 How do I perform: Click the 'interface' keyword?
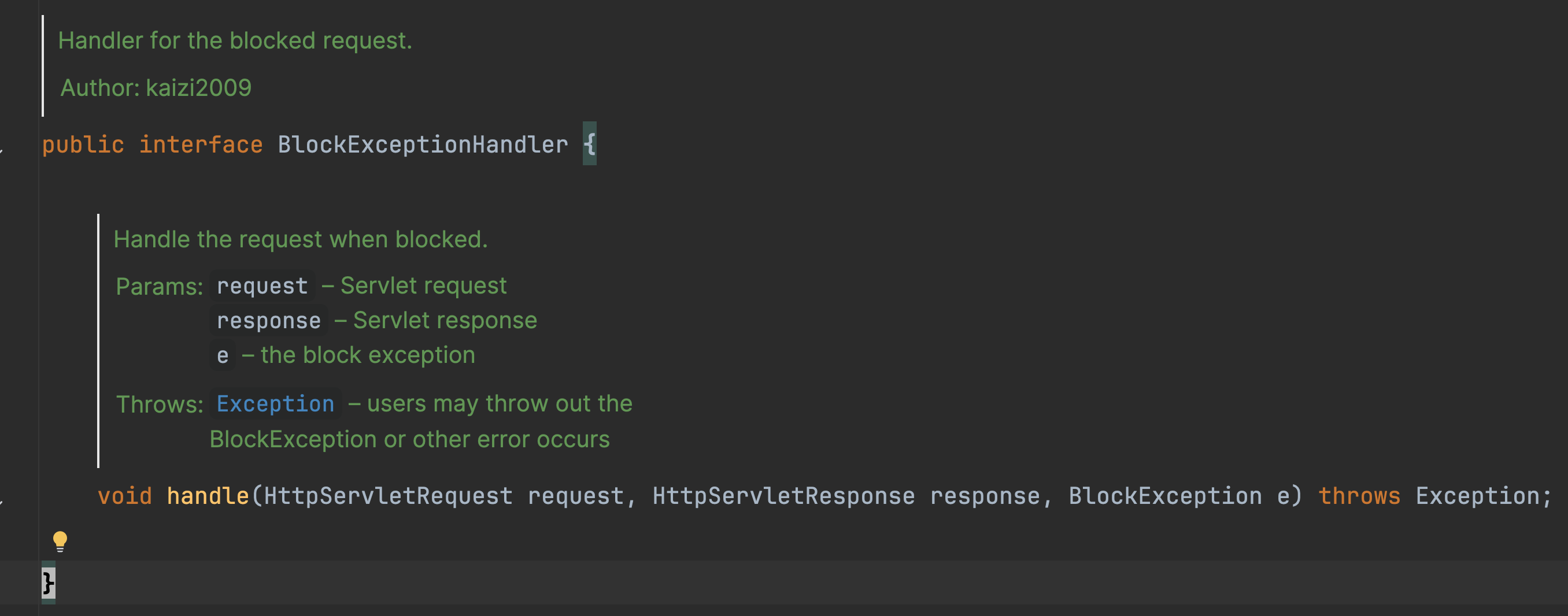[201, 144]
